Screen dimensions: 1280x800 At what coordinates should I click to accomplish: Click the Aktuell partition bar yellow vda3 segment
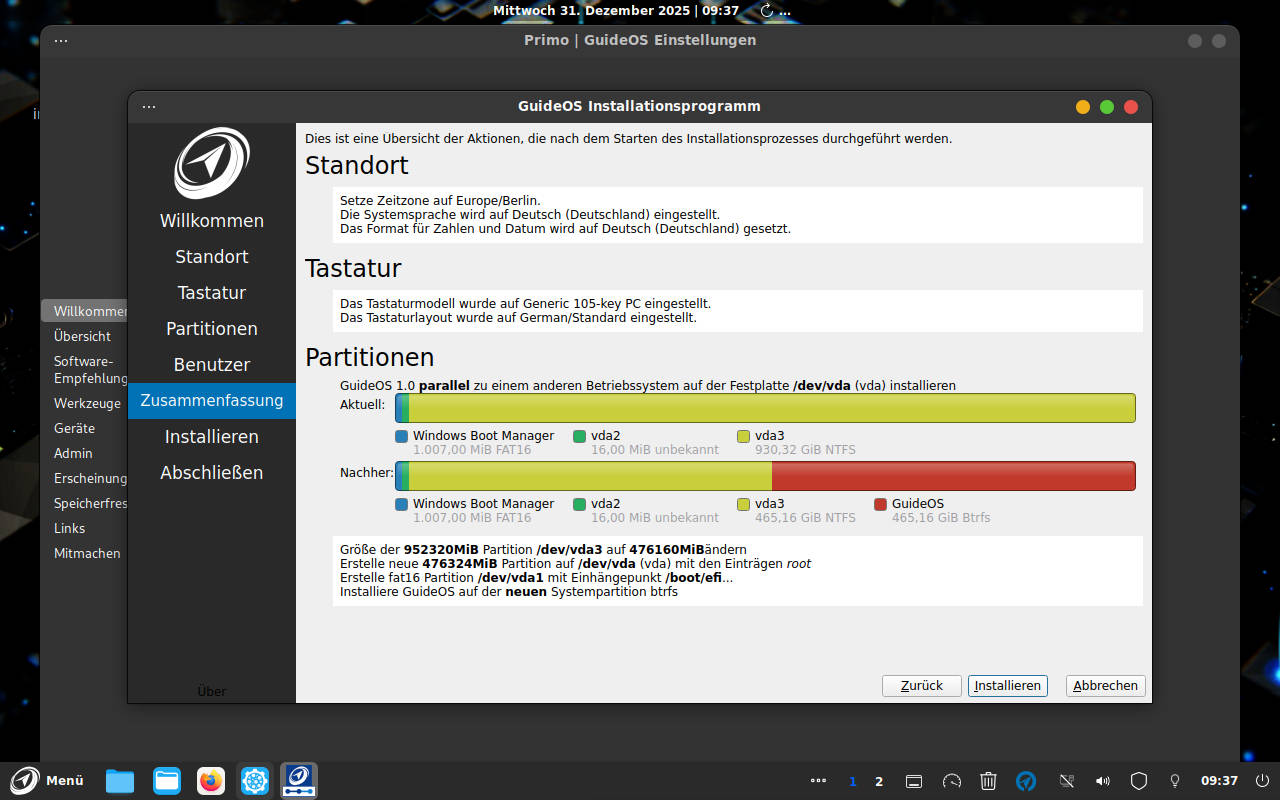(772, 408)
